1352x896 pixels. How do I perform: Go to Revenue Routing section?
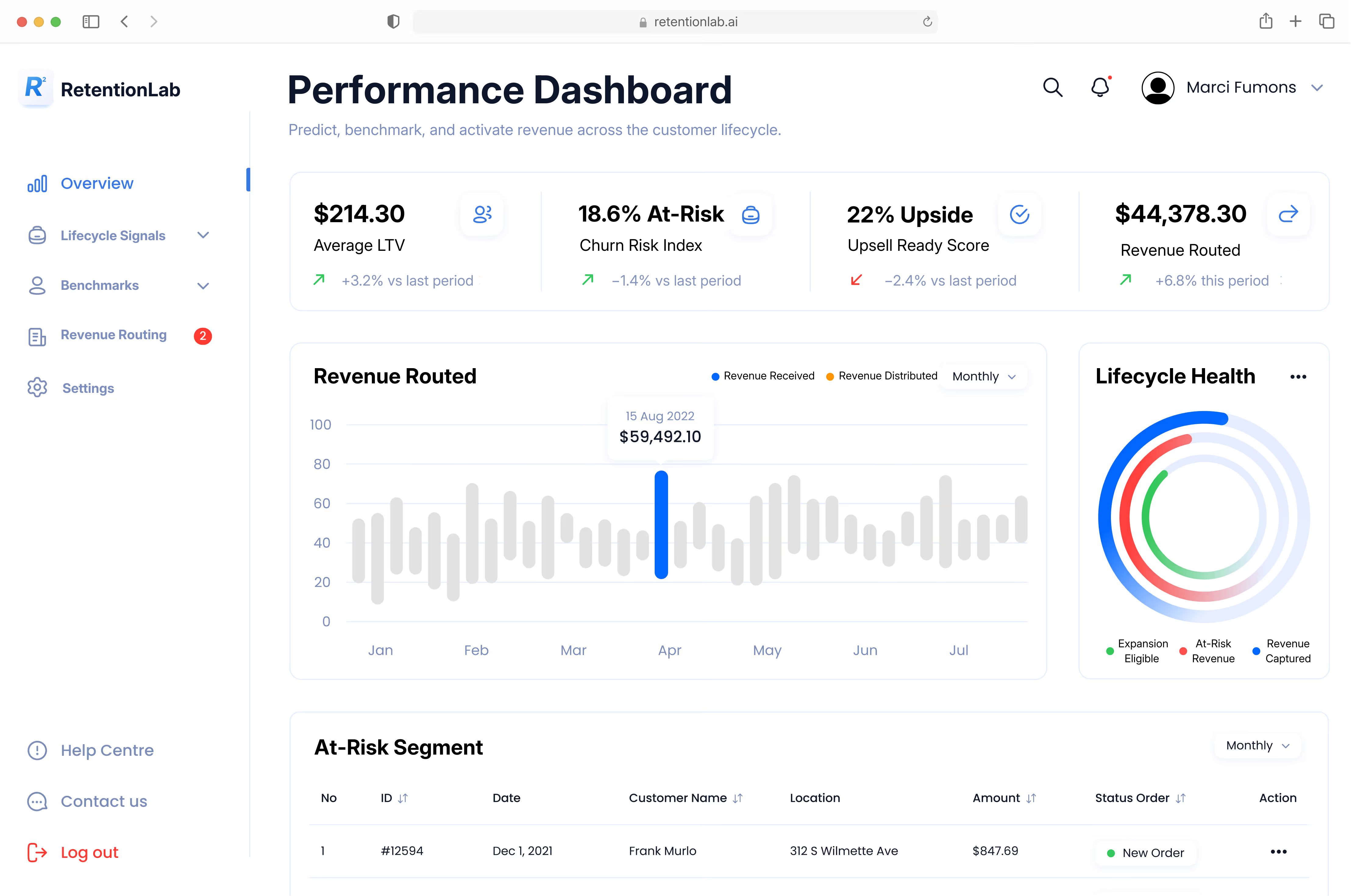click(114, 335)
